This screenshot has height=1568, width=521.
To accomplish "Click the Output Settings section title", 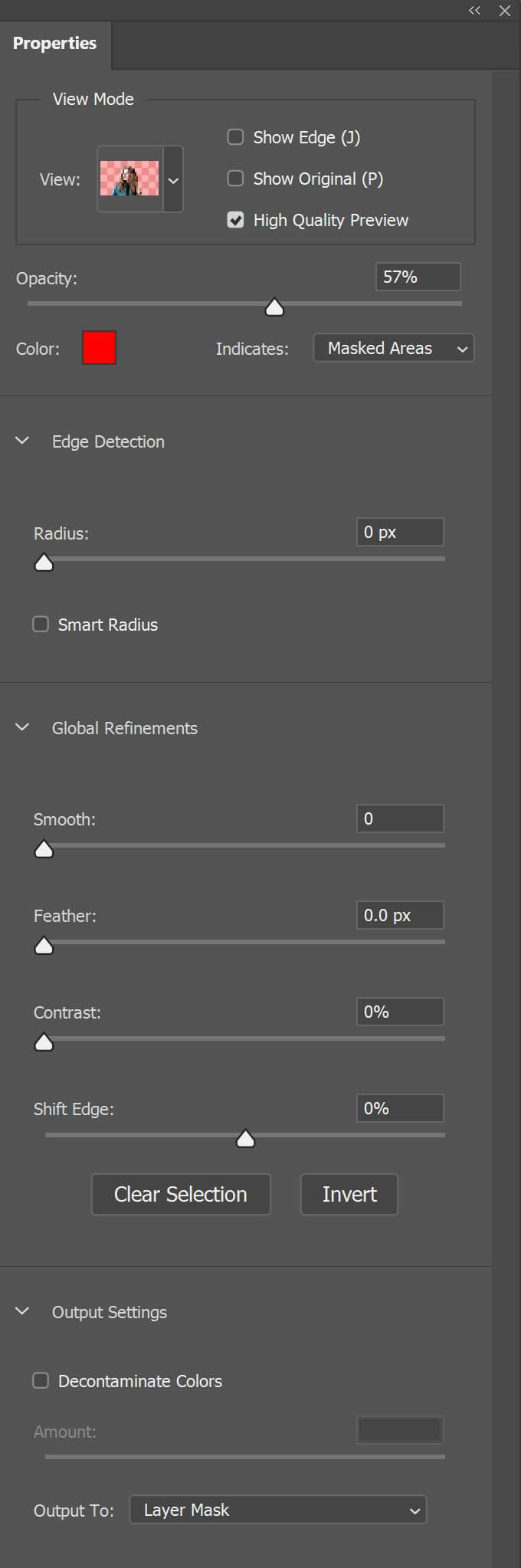I will pyautogui.click(x=110, y=1312).
